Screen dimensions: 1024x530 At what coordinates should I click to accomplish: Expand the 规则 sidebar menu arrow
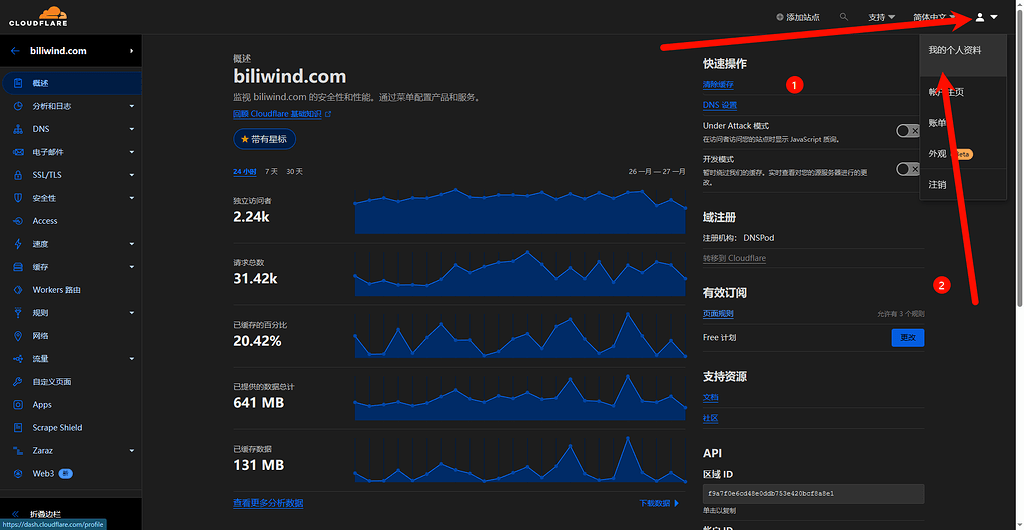(x=131, y=313)
